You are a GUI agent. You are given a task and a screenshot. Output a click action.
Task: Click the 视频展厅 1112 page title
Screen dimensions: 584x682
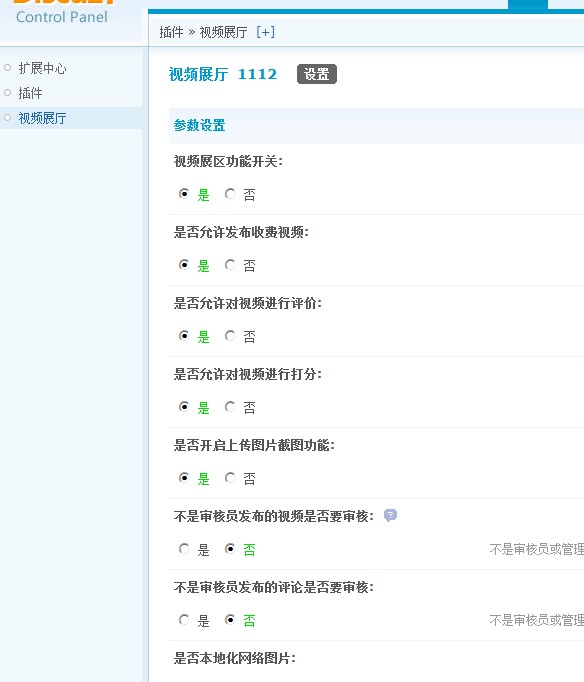click(x=223, y=74)
